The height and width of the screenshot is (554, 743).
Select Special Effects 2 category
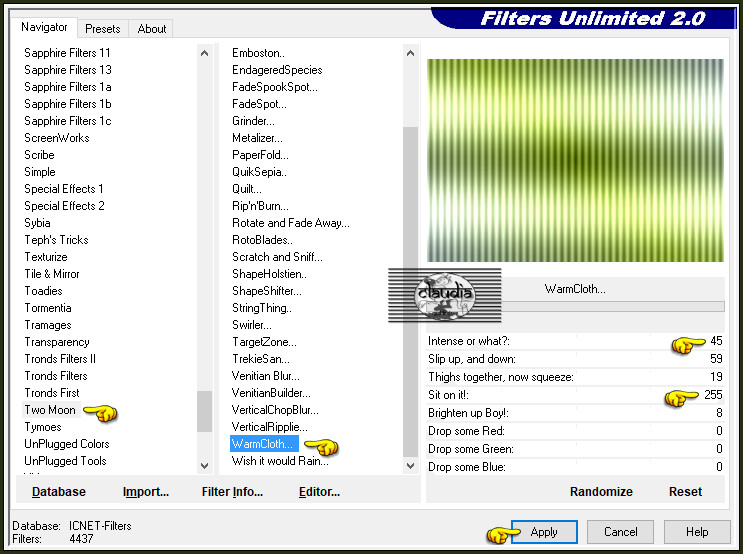click(x=64, y=206)
